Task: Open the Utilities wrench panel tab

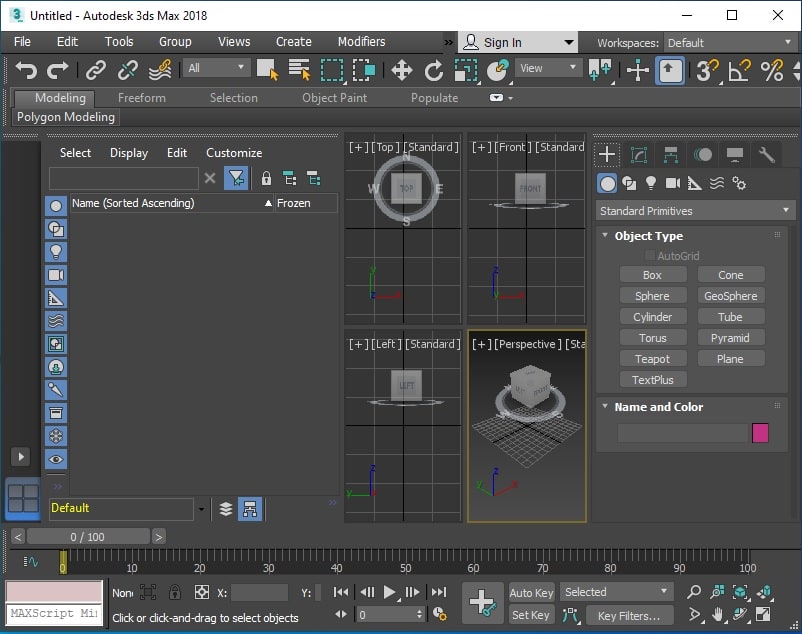Action: [x=766, y=154]
